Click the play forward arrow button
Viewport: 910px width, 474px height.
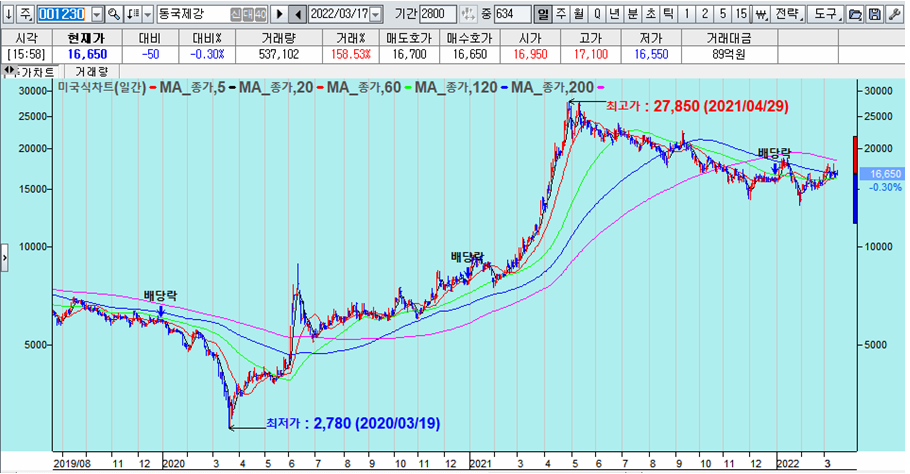tap(279, 15)
